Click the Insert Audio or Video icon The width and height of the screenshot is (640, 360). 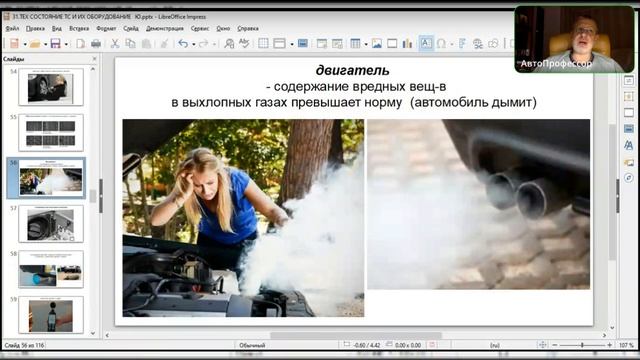coord(392,43)
